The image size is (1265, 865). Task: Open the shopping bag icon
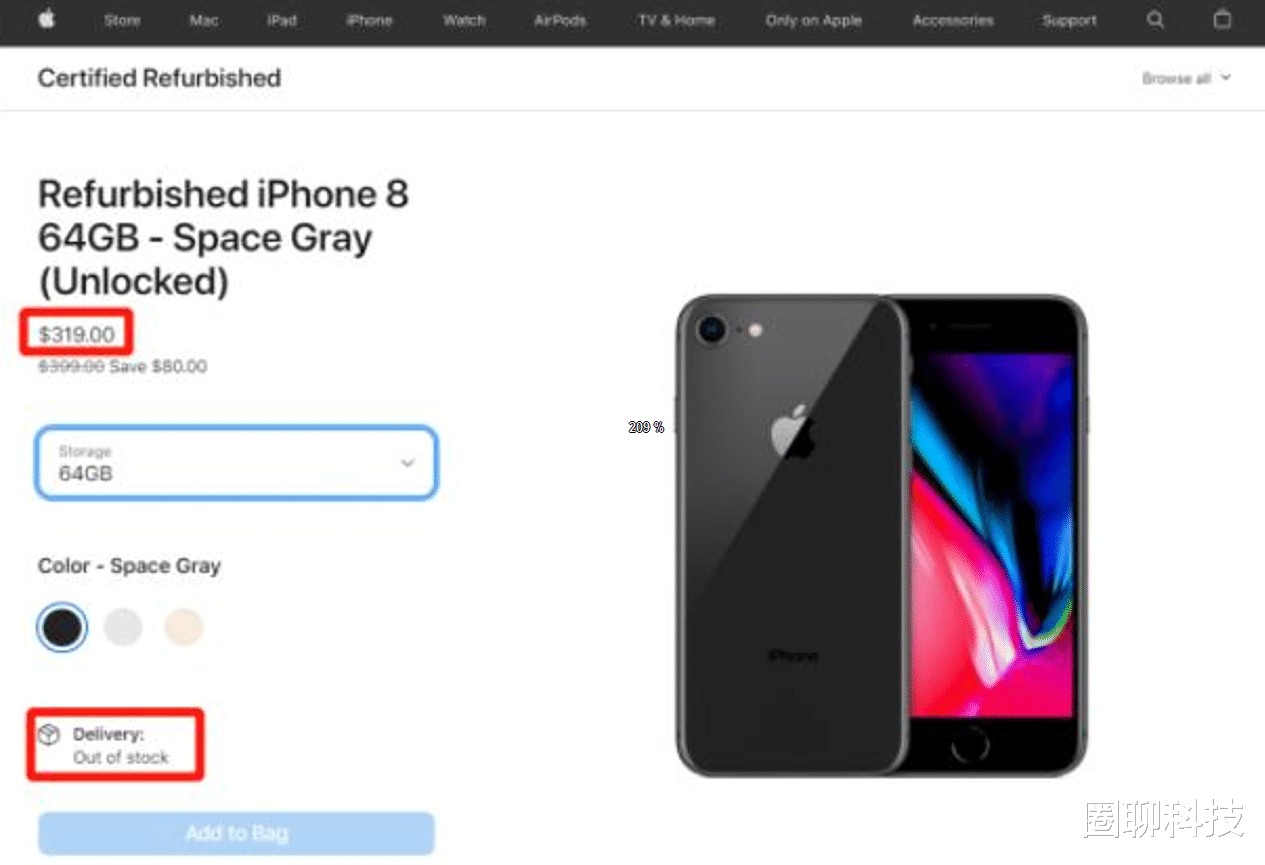[x=1222, y=20]
